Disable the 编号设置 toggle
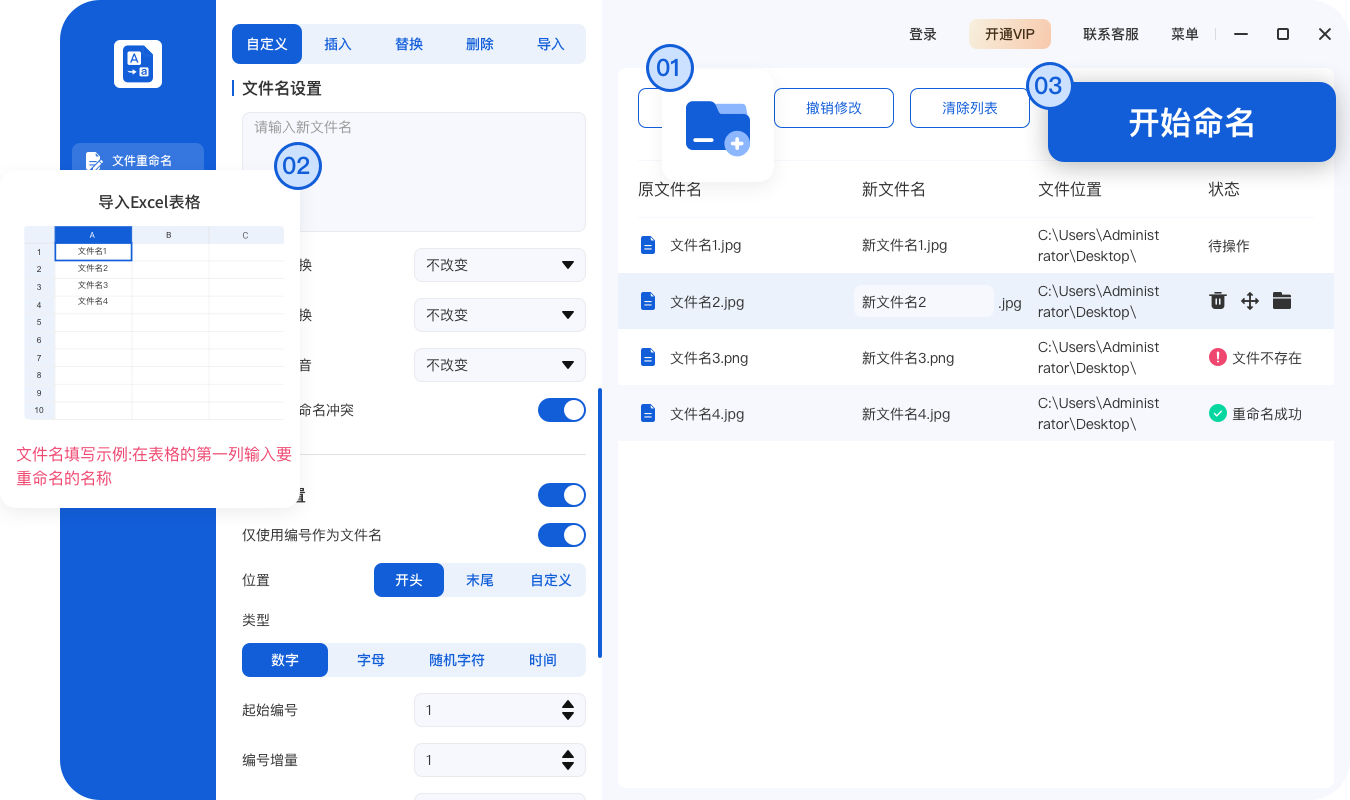Screen dimensions: 1350x800 click(x=561, y=494)
